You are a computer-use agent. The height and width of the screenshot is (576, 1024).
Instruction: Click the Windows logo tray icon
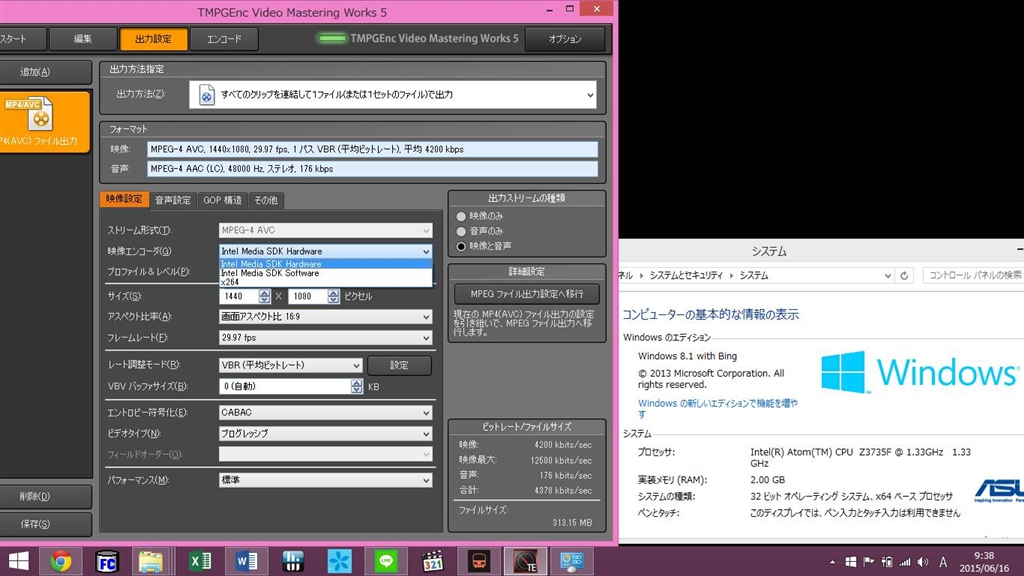[850, 562]
